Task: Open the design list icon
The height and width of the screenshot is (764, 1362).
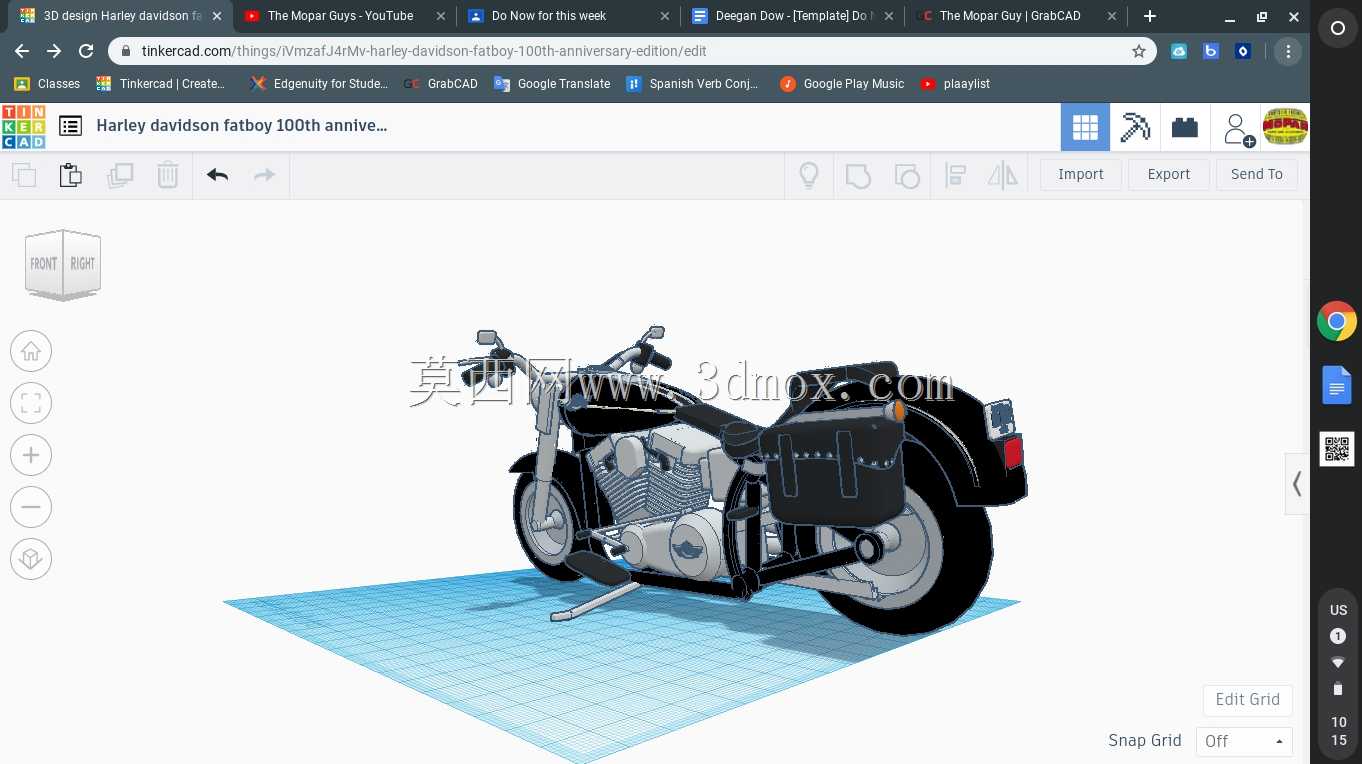Action: [70, 126]
